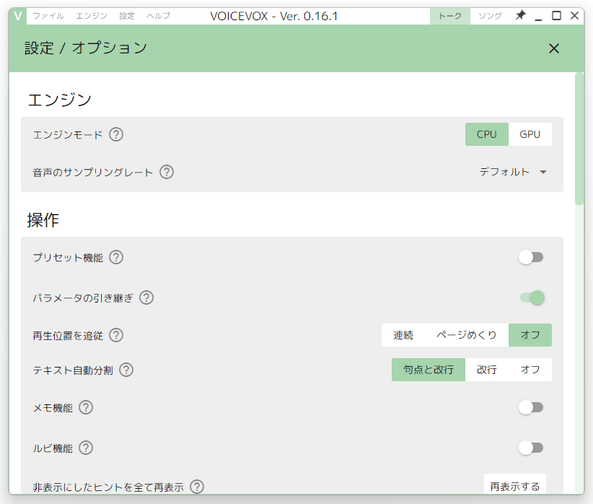
Task: Turn on the メモ機能 switch
Action: click(531, 407)
